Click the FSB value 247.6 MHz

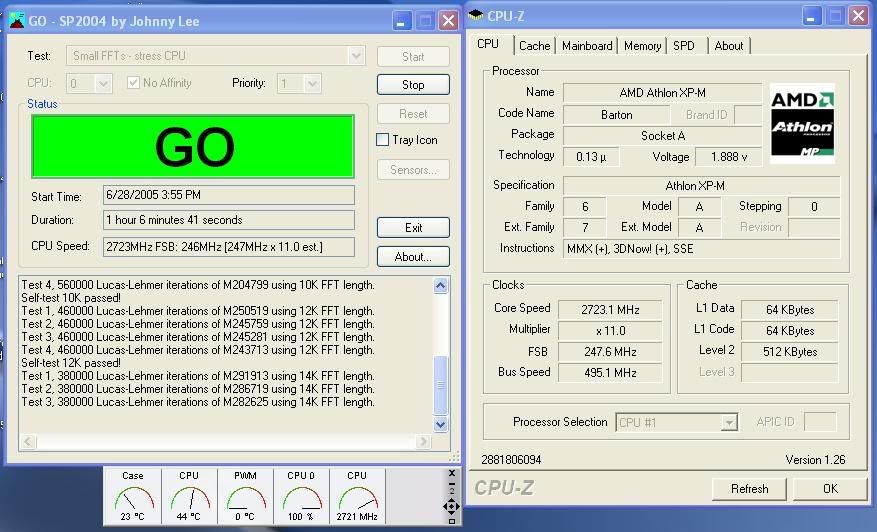point(610,352)
